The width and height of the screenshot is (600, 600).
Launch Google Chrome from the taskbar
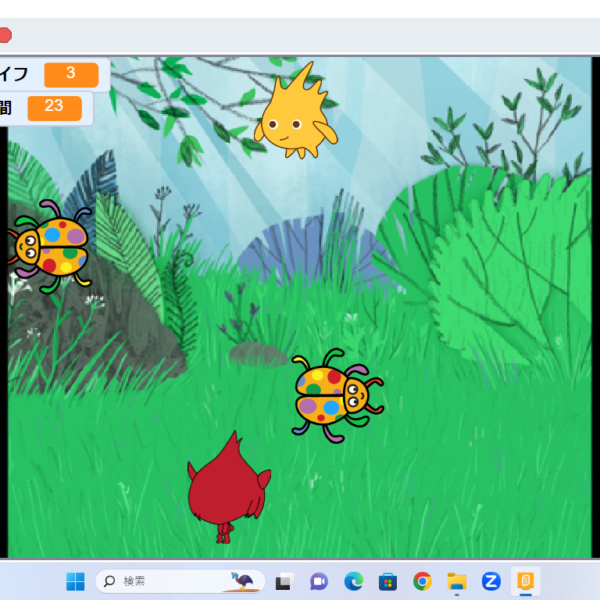[422, 581]
